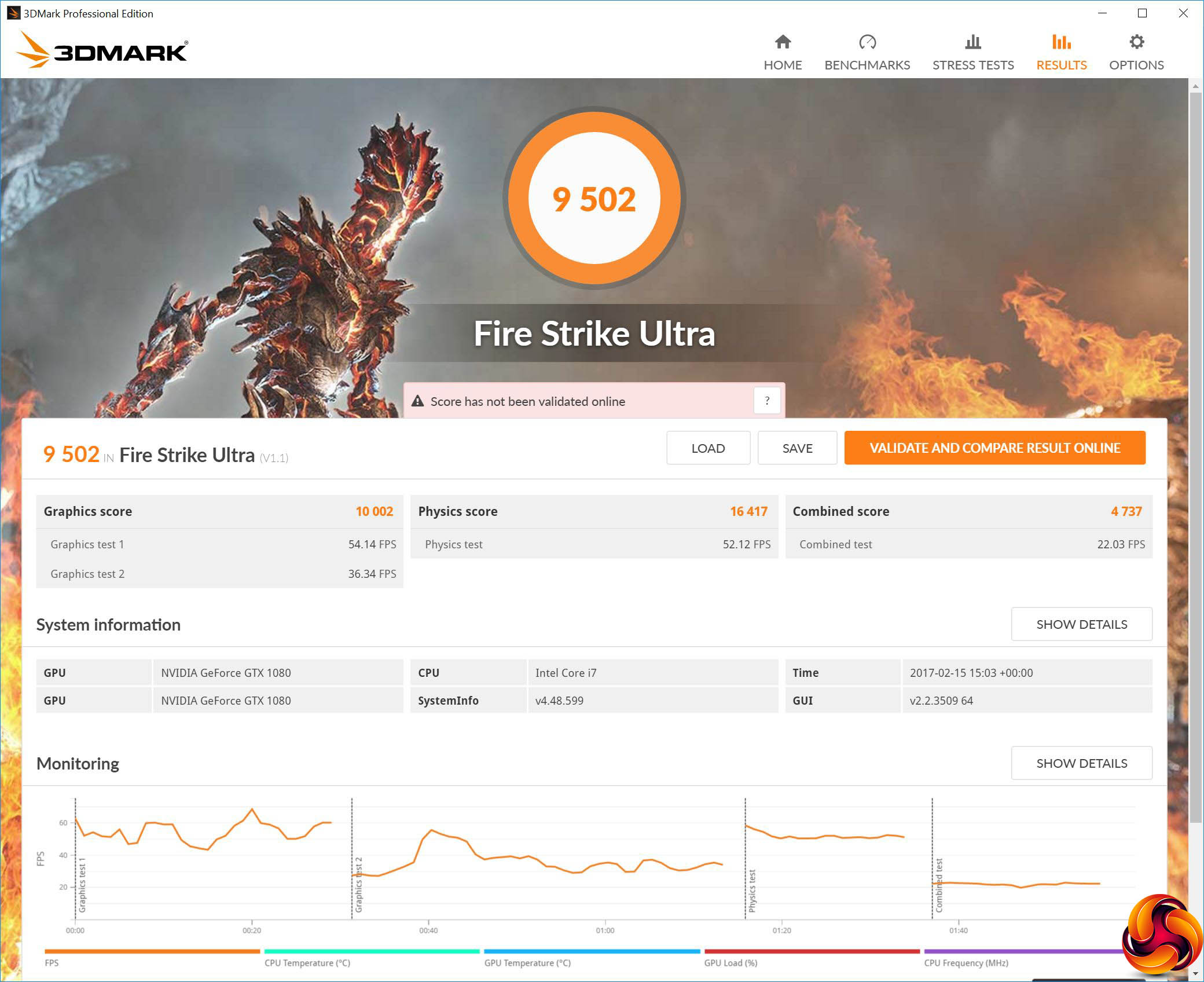
Task: Open Benchmarks via the gauge icon
Action: point(867,42)
